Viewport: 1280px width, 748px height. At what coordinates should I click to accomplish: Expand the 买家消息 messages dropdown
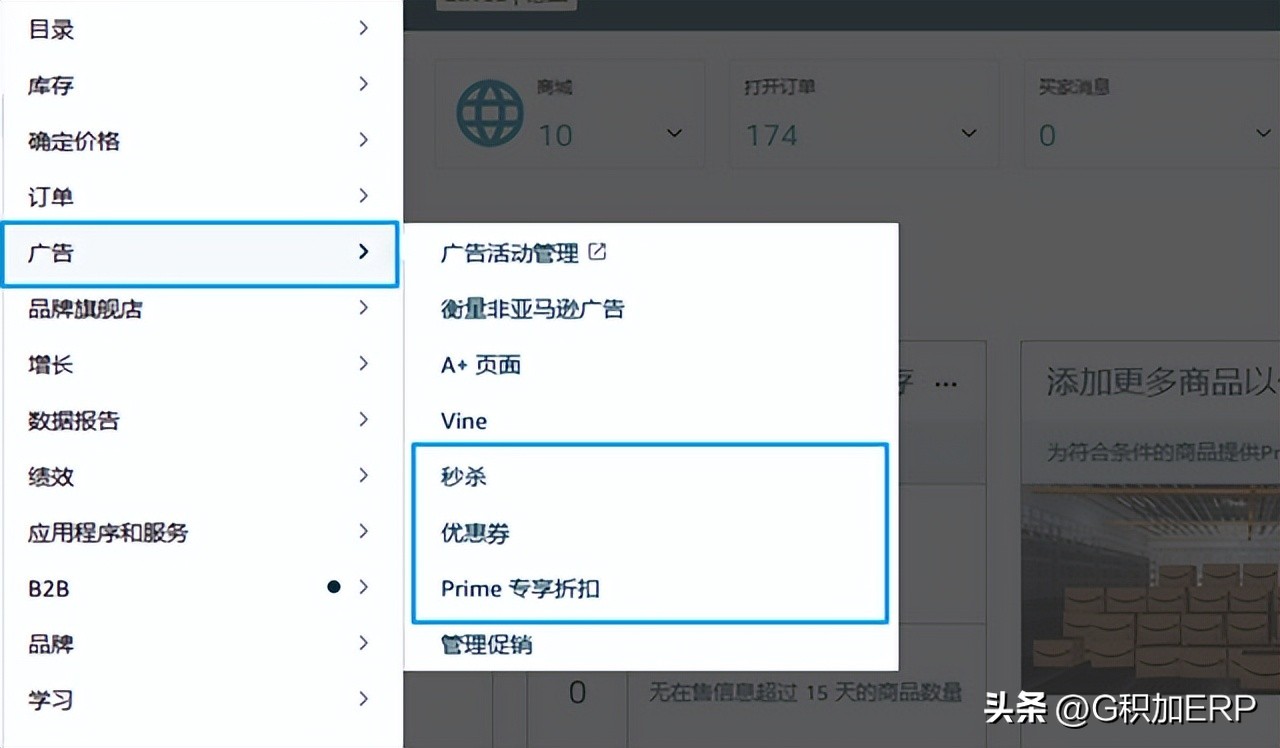(1262, 131)
